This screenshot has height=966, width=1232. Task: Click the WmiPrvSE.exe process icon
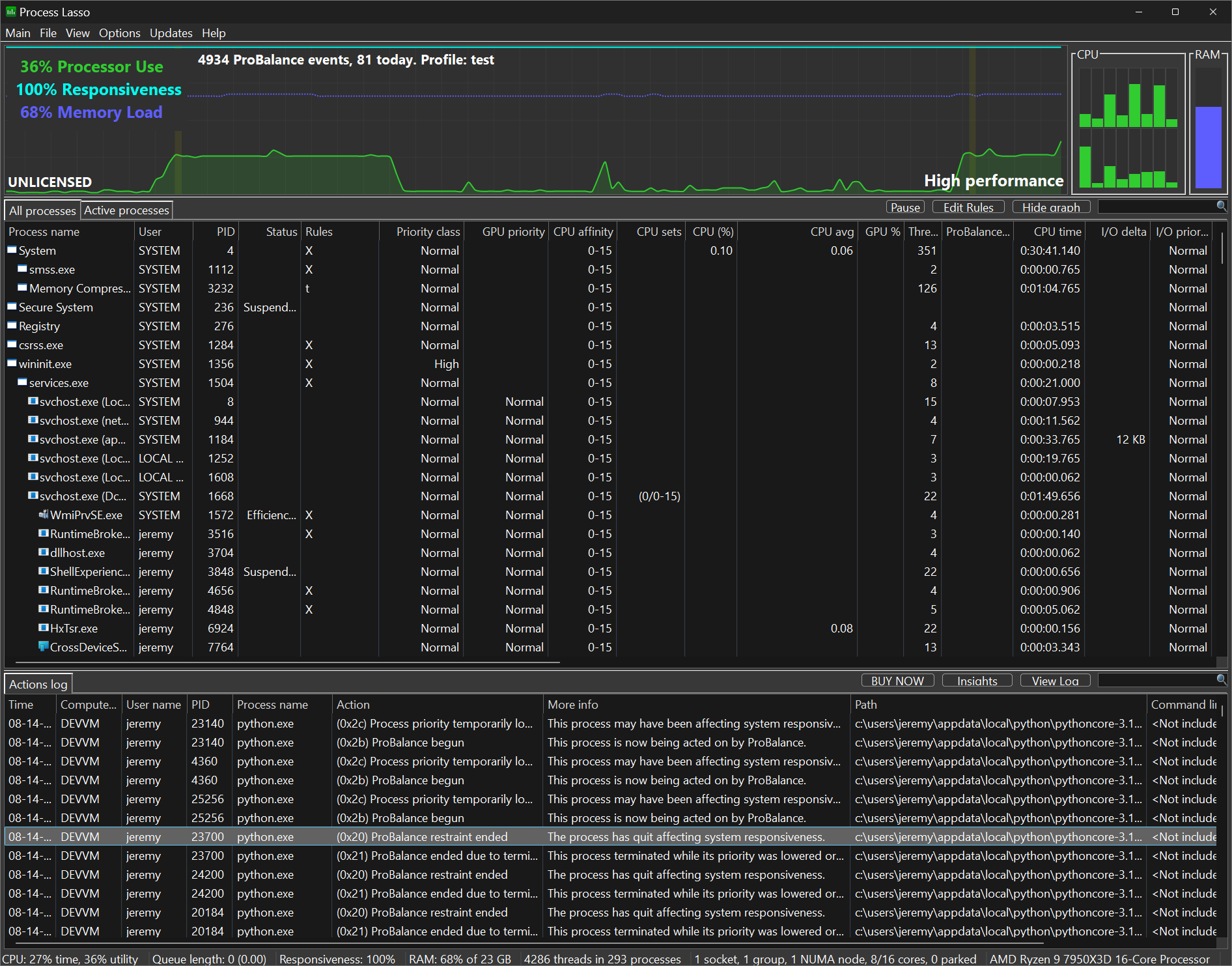44,515
